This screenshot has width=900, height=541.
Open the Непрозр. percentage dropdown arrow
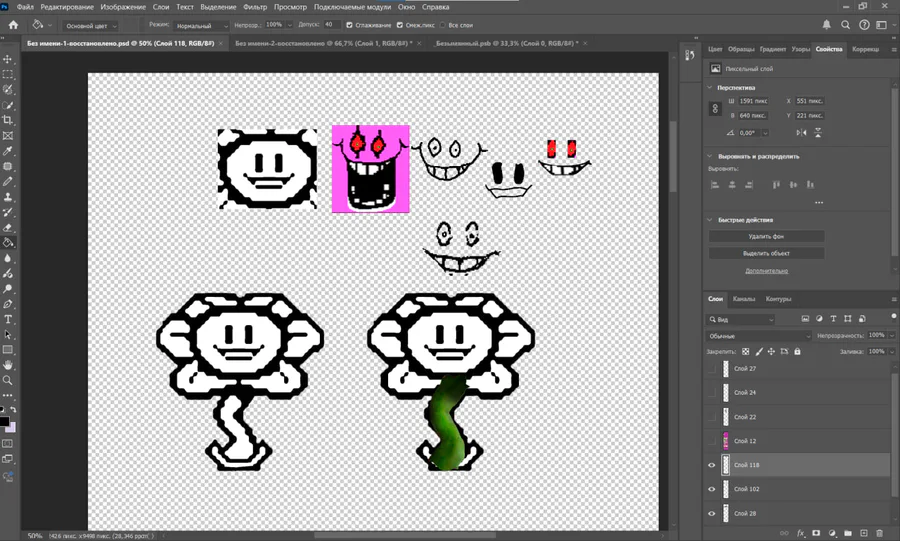pos(289,25)
